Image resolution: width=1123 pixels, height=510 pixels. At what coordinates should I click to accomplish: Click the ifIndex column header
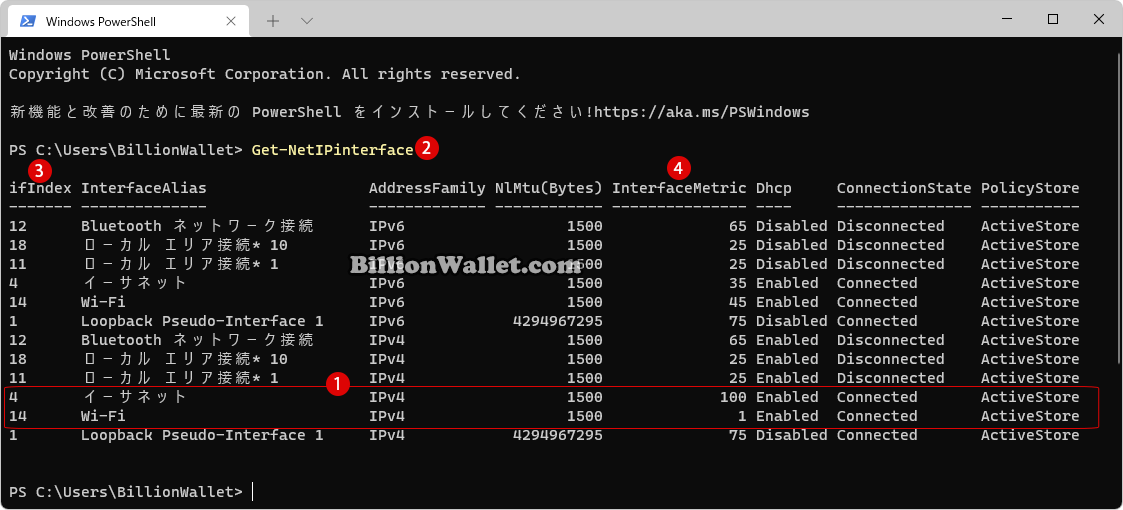40,188
